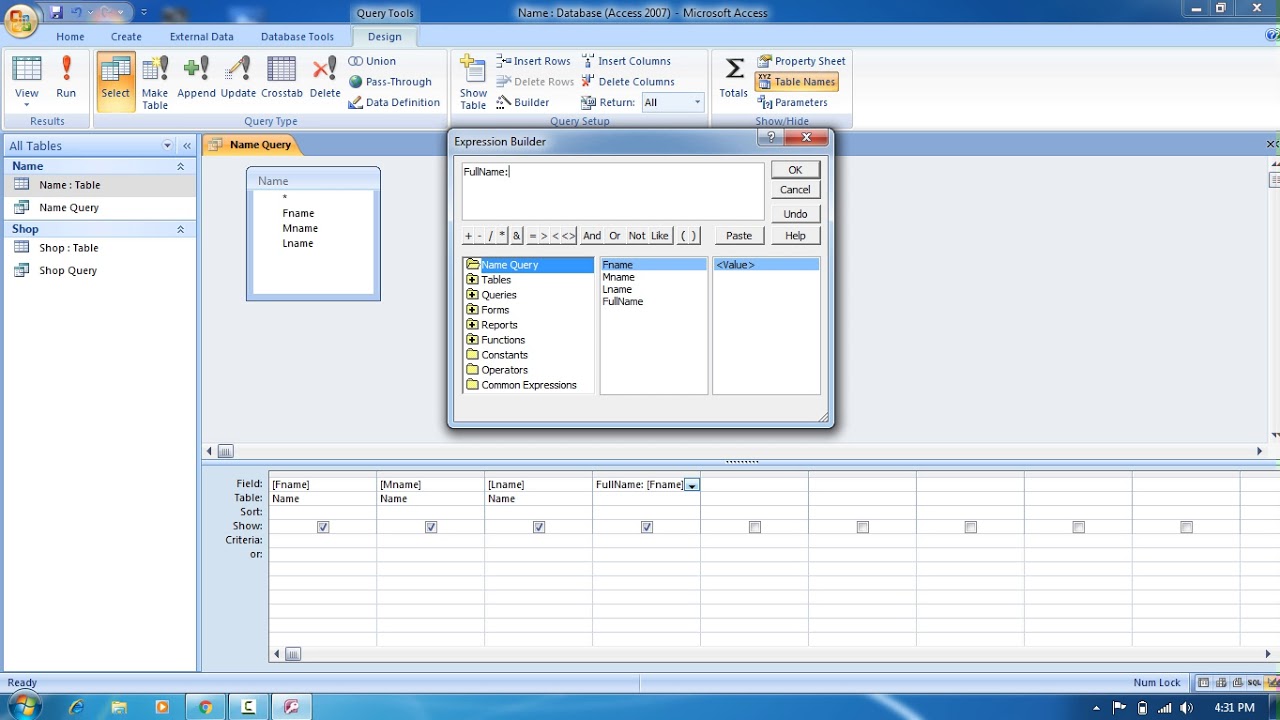Expand the Queries folder in Expression Builder
Viewport: 1280px width, 720px height.
472,295
